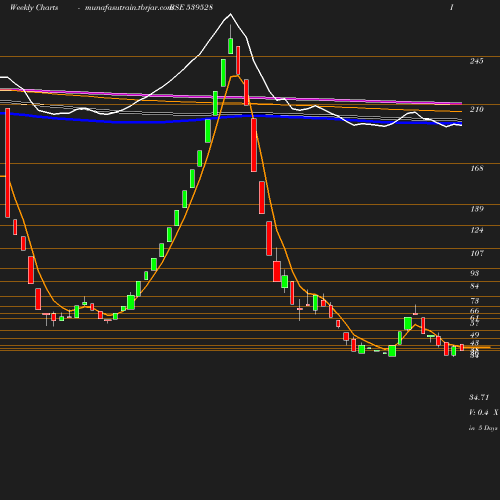
Task: Click the "V: 0.4 X" volume text
Action: (484, 412)
